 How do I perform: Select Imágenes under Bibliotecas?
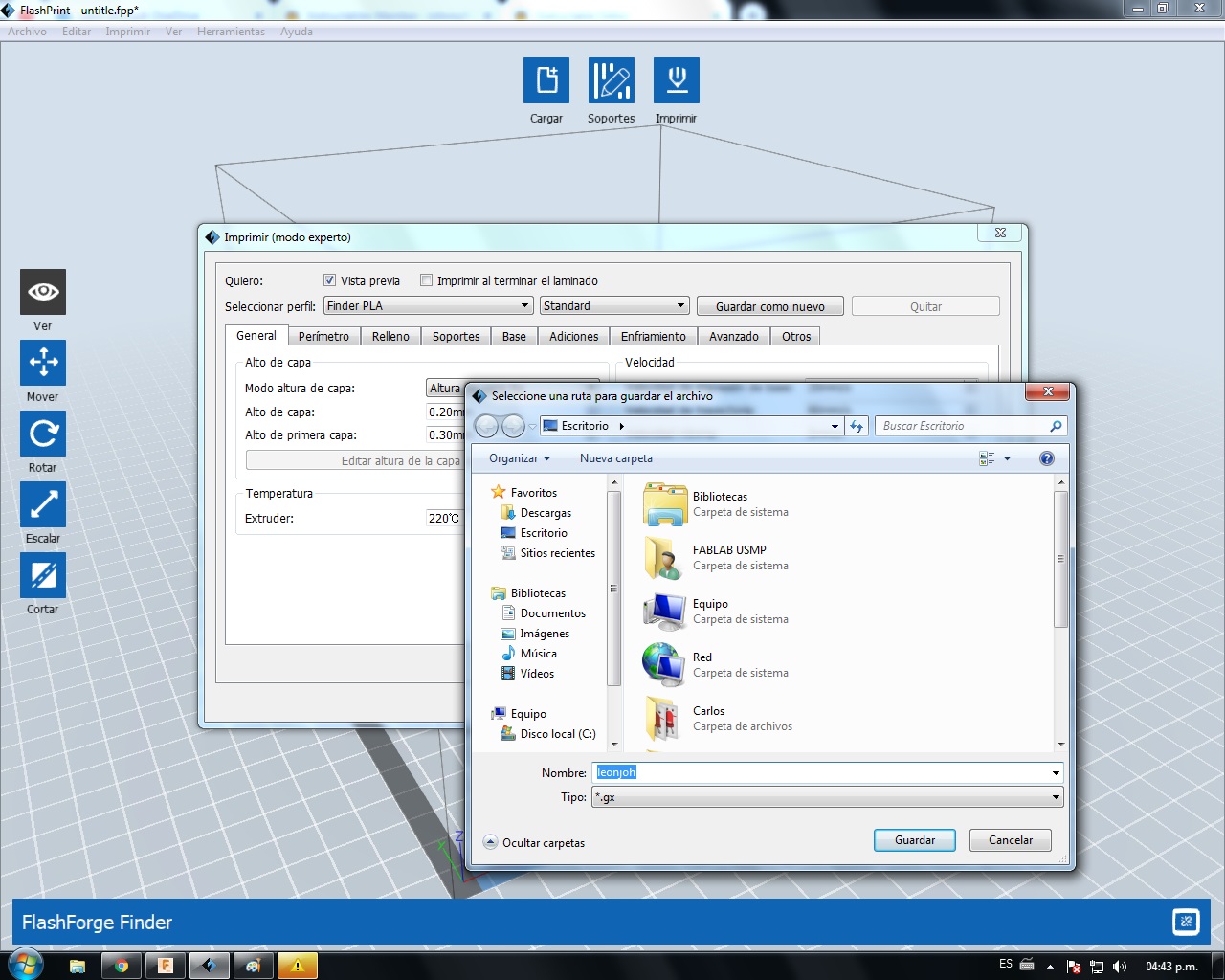(x=535, y=634)
